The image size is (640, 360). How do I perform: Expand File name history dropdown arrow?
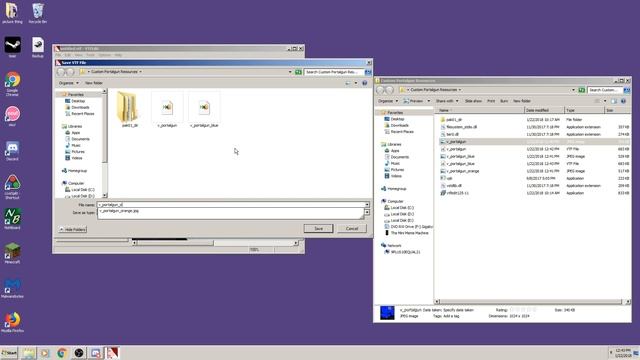point(367,204)
